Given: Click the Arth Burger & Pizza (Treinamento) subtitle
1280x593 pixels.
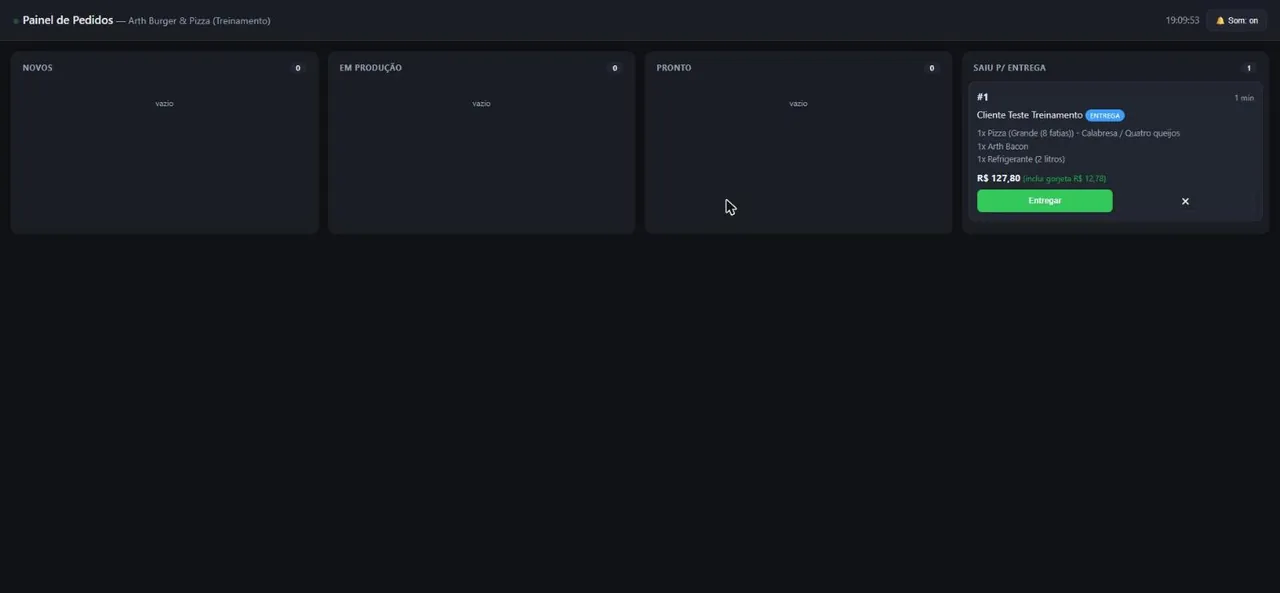Looking at the screenshot, I should click(199, 21).
